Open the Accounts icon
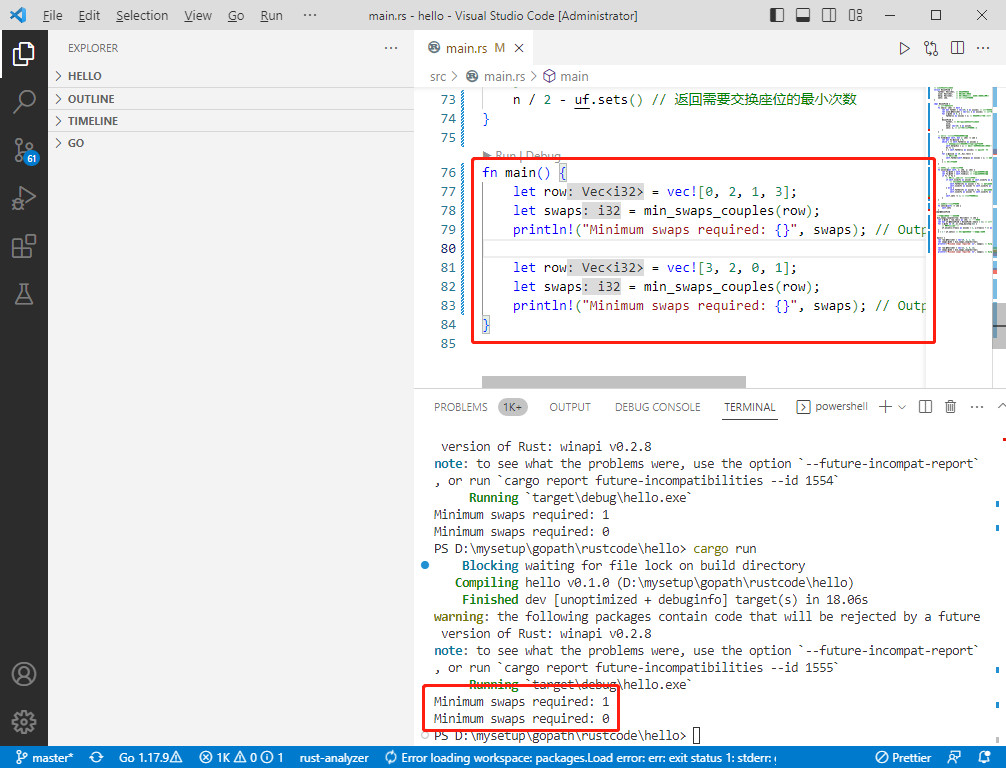 pyautogui.click(x=24, y=674)
